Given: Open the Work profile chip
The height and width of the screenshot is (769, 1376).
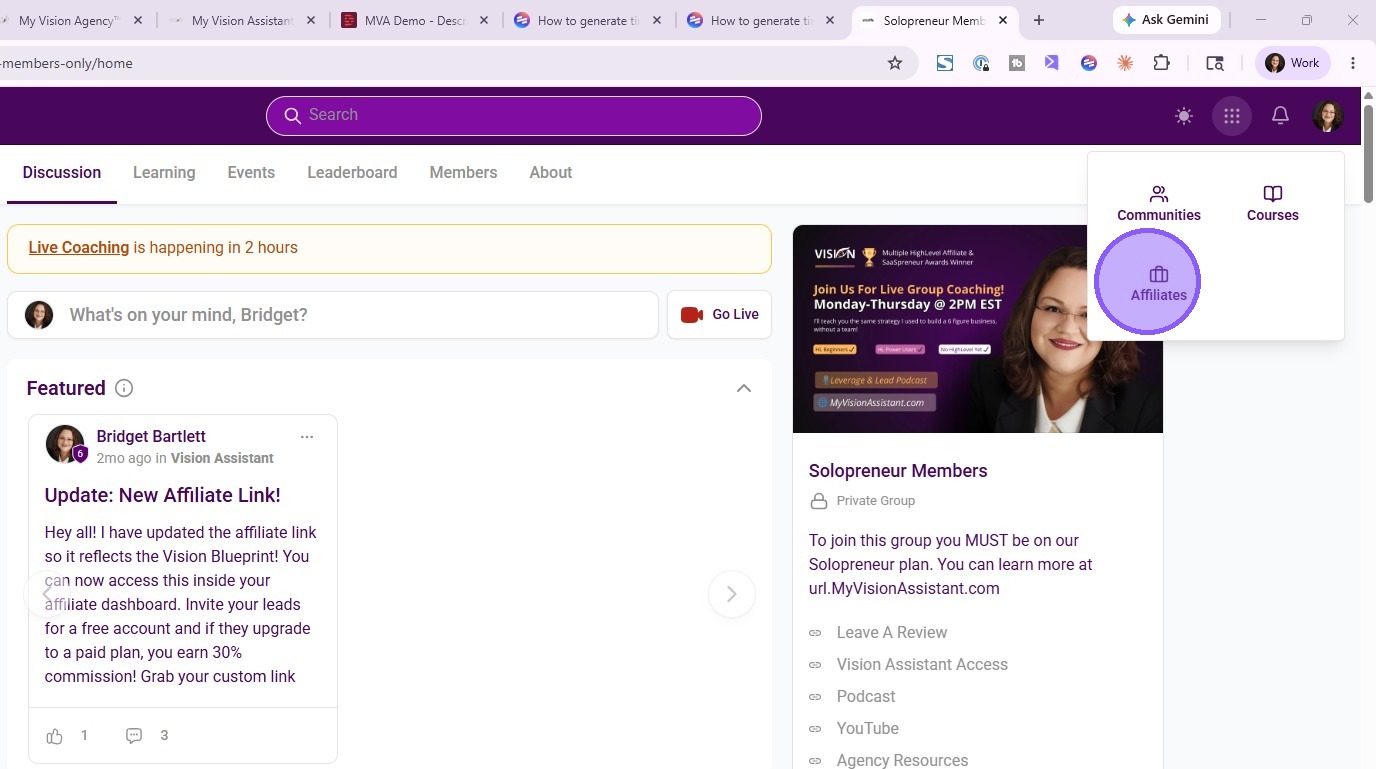Looking at the screenshot, I should pos(1292,63).
